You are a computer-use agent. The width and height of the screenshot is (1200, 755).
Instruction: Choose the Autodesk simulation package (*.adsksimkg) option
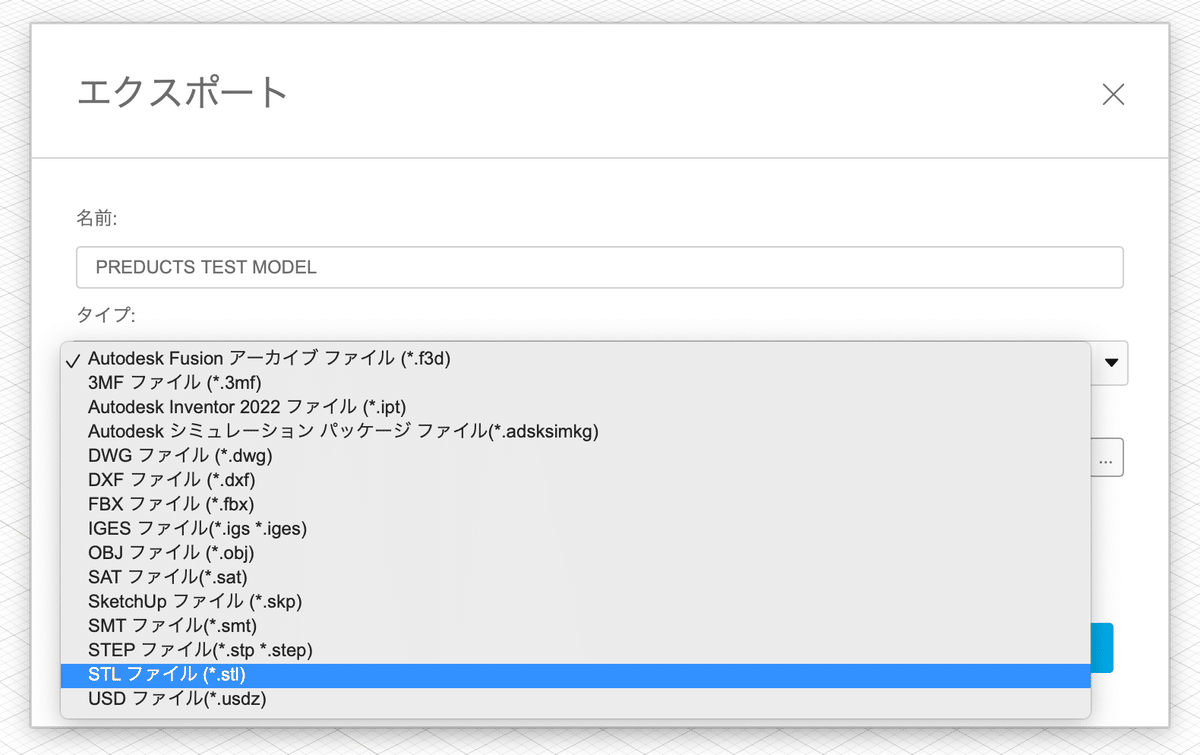coord(576,431)
